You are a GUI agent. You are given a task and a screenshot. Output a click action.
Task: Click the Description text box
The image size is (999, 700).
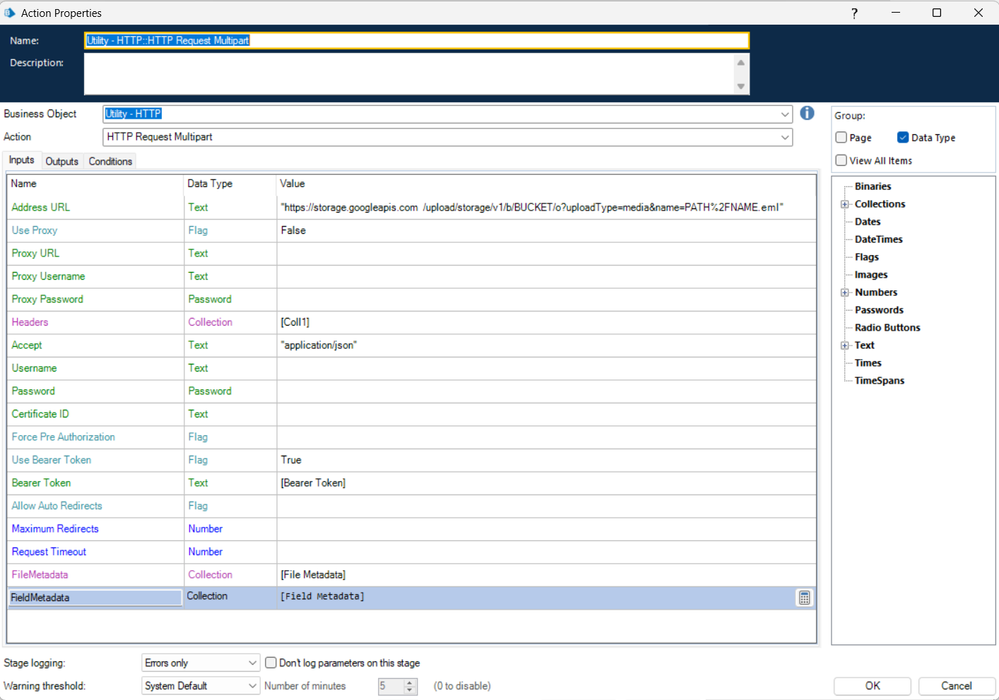click(410, 74)
